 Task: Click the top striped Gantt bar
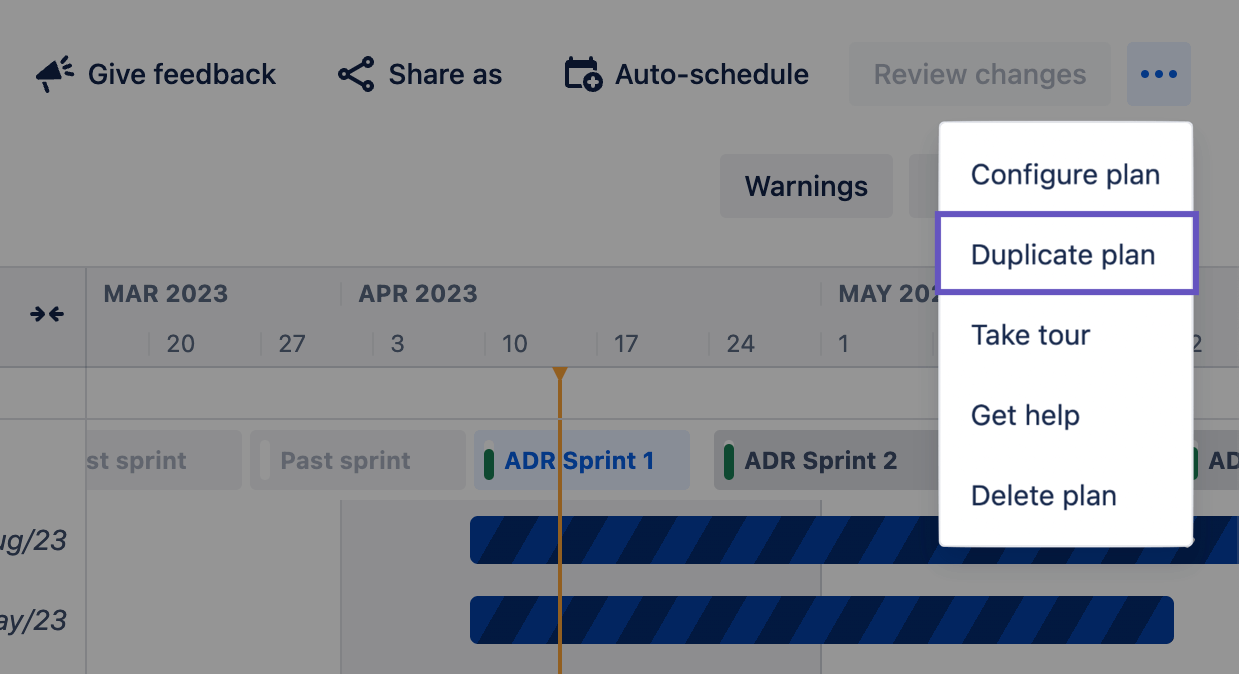[x=700, y=540]
